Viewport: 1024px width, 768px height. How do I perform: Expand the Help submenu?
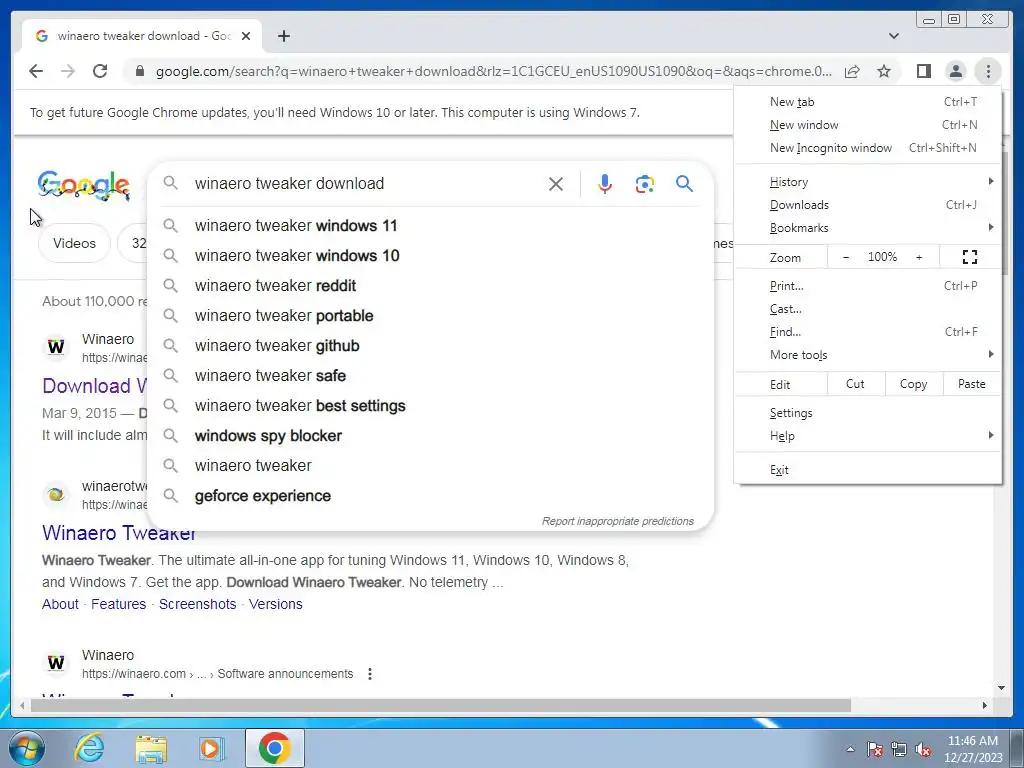[x=868, y=436]
